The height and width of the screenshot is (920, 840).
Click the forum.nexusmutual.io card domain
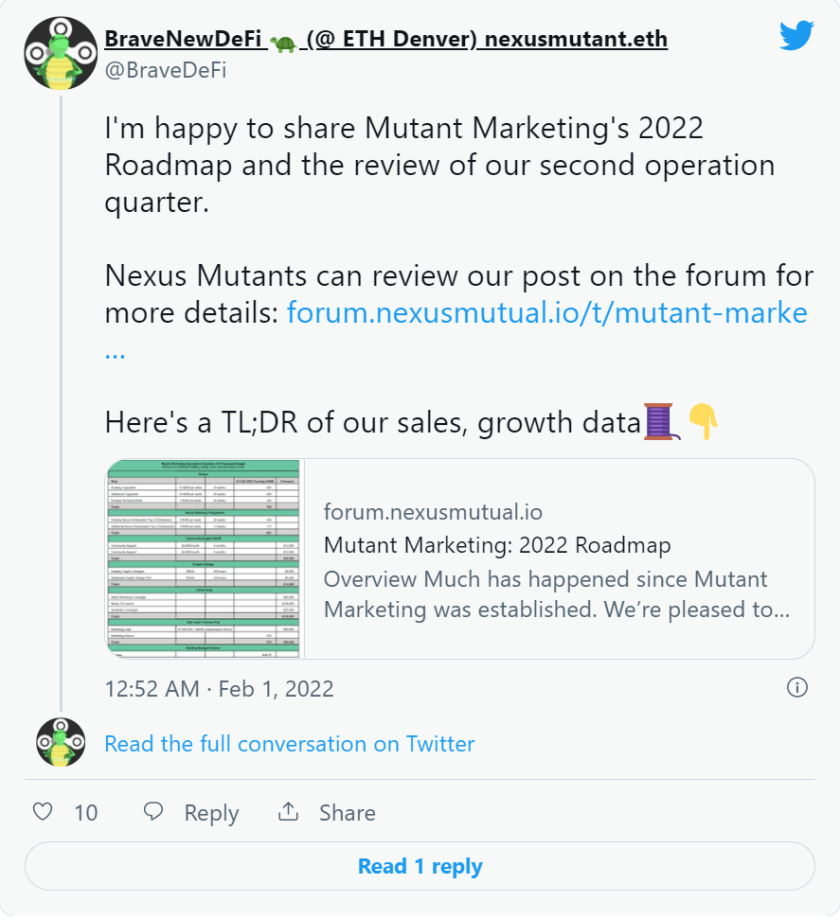[x=433, y=512]
